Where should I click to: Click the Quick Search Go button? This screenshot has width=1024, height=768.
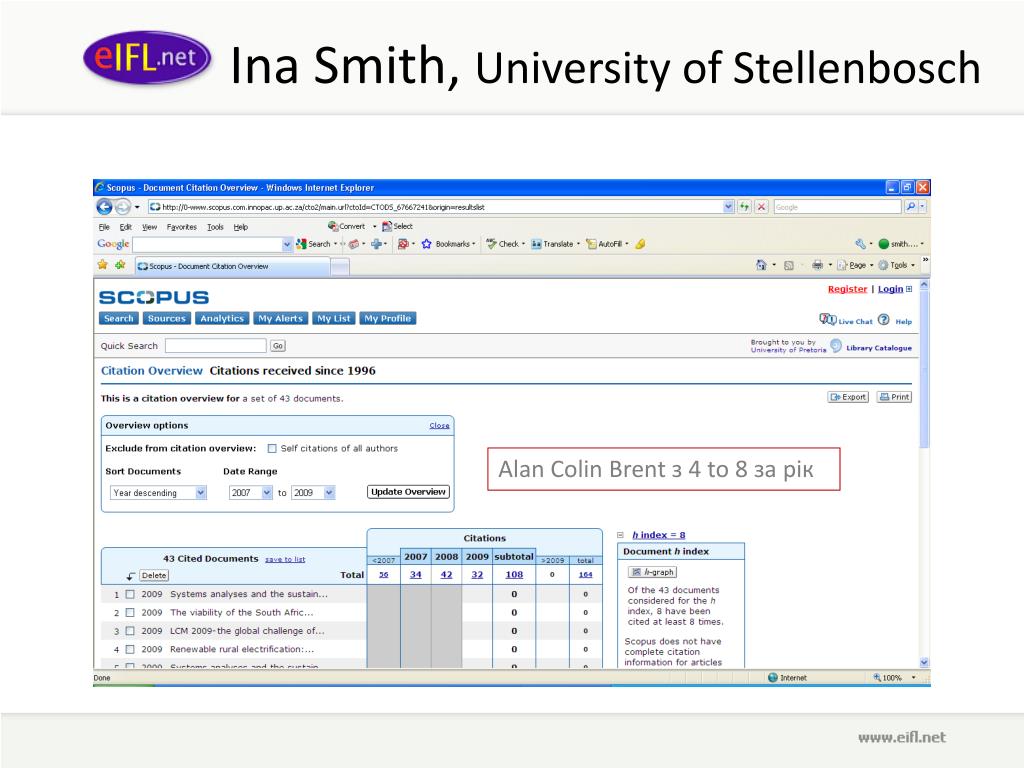pyautogui.click(x=278, y=346)
